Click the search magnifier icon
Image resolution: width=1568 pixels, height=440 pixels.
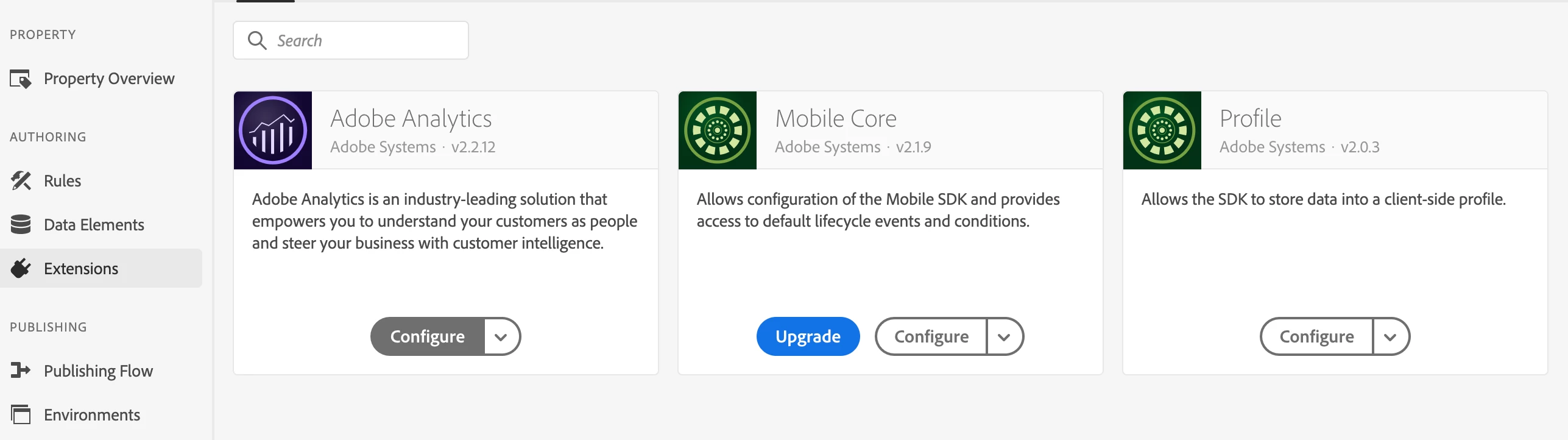pos(257,41)
